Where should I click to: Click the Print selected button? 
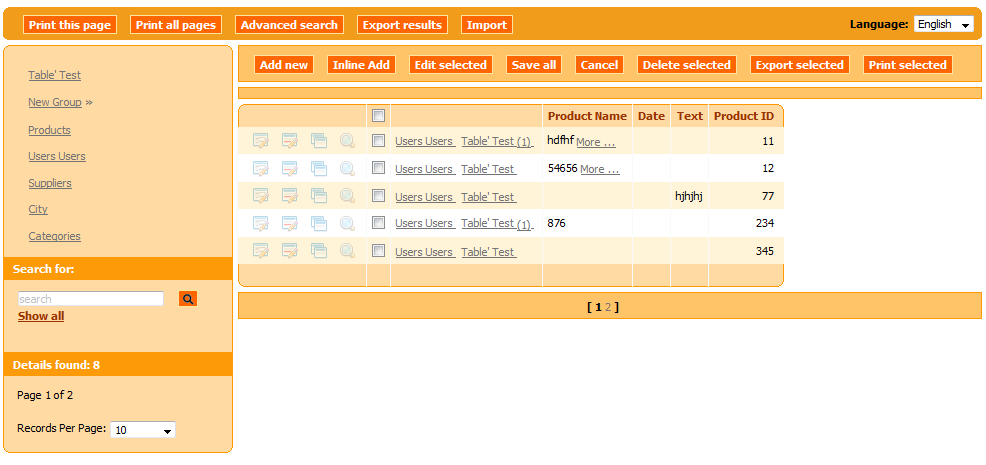click(x=908, y=65)
